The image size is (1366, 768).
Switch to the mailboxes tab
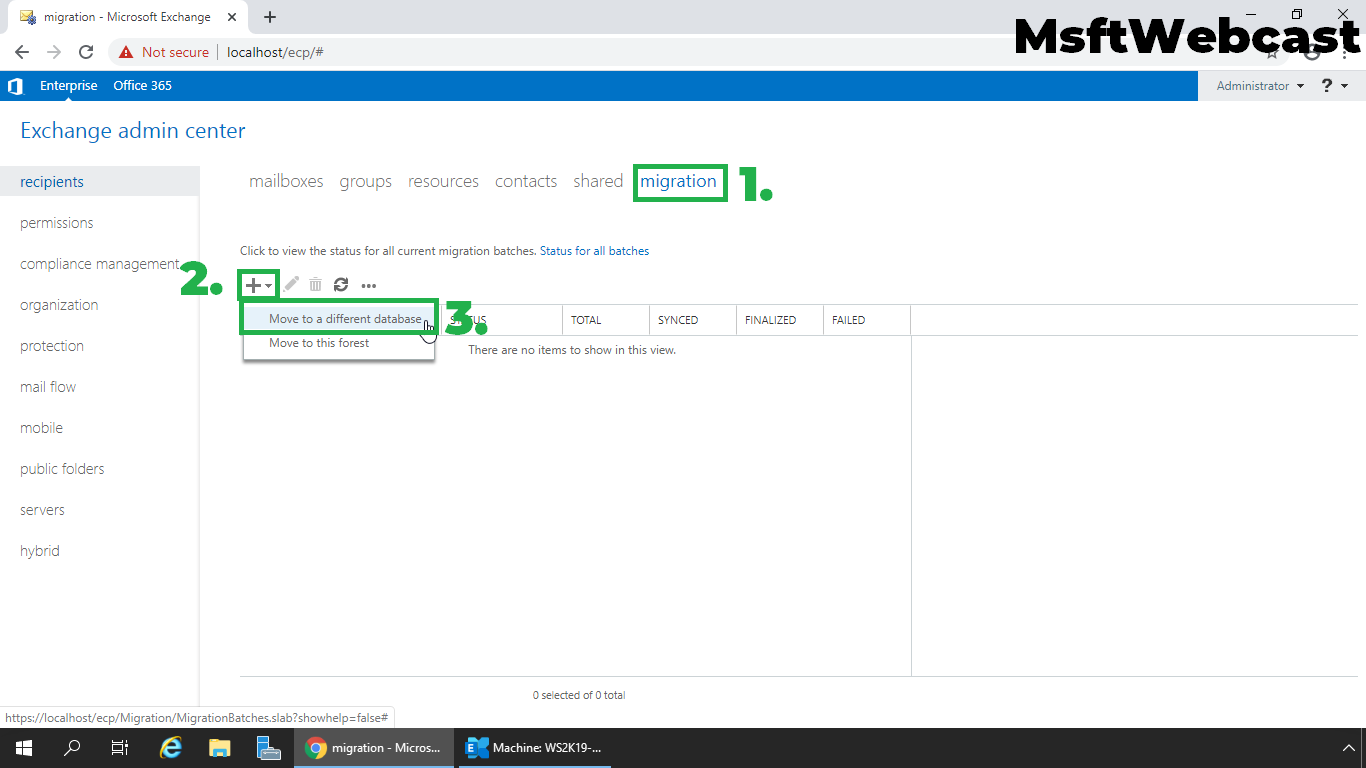coord(286,181)
